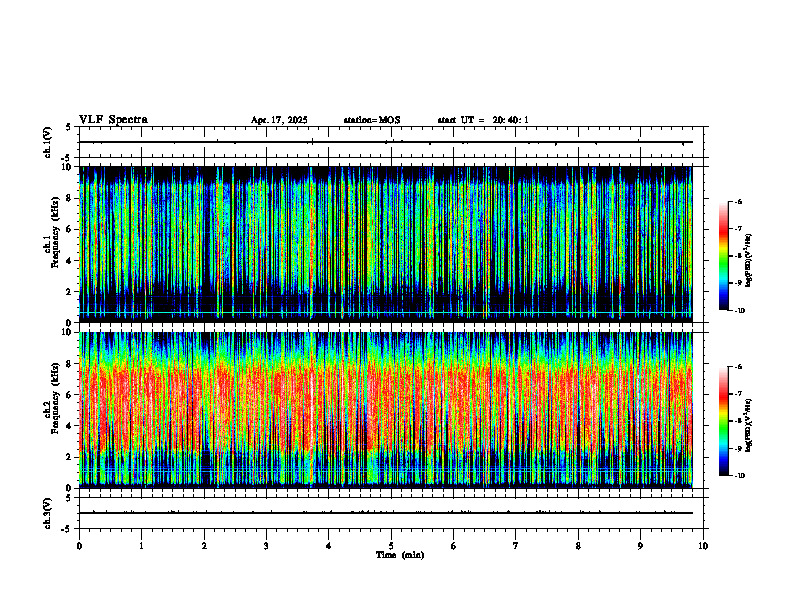
Task: Click the -10 label below ch.1 colorbar
Action: tap(739, 311)
